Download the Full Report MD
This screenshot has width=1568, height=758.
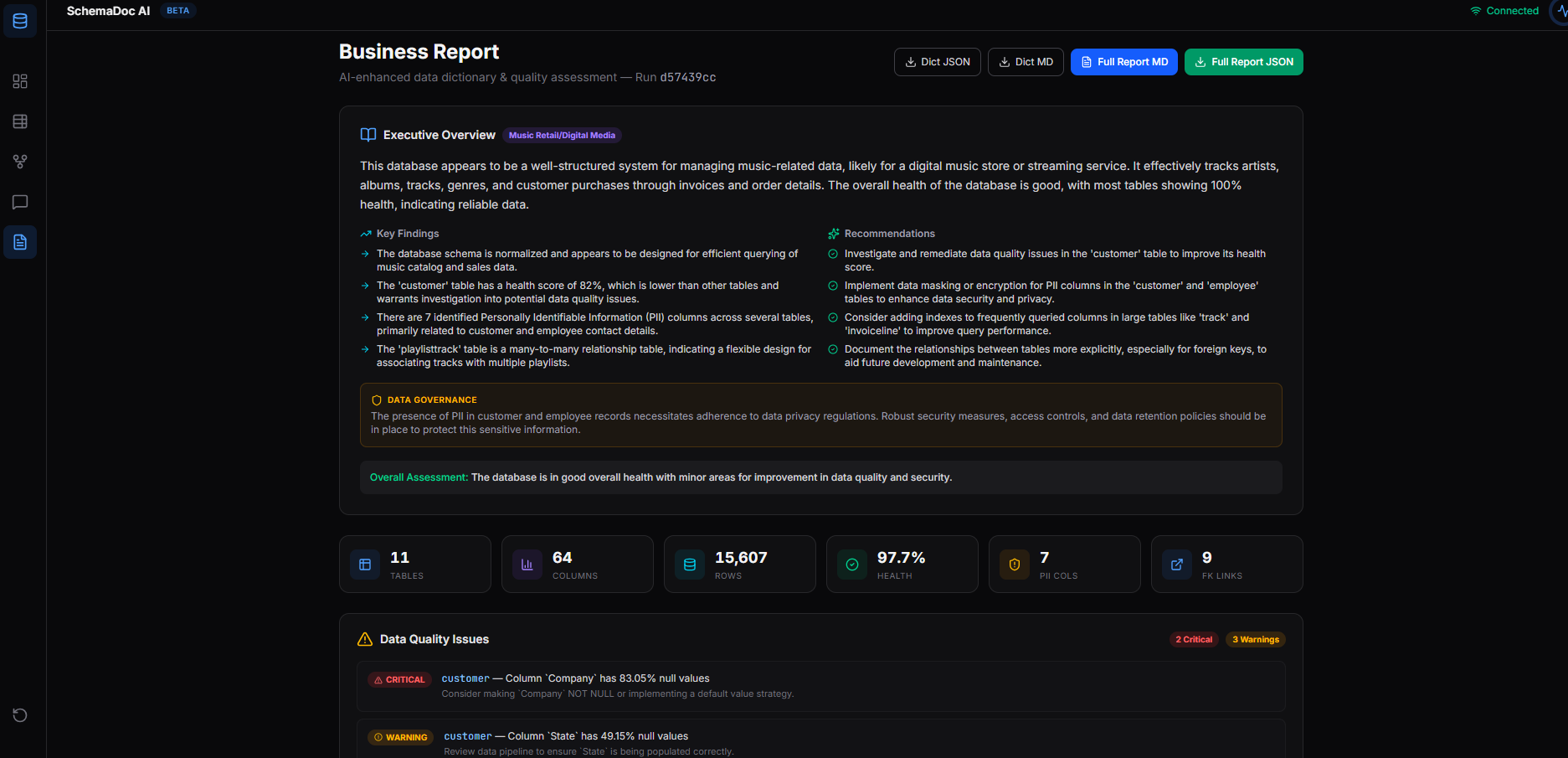click(1124, 62)
